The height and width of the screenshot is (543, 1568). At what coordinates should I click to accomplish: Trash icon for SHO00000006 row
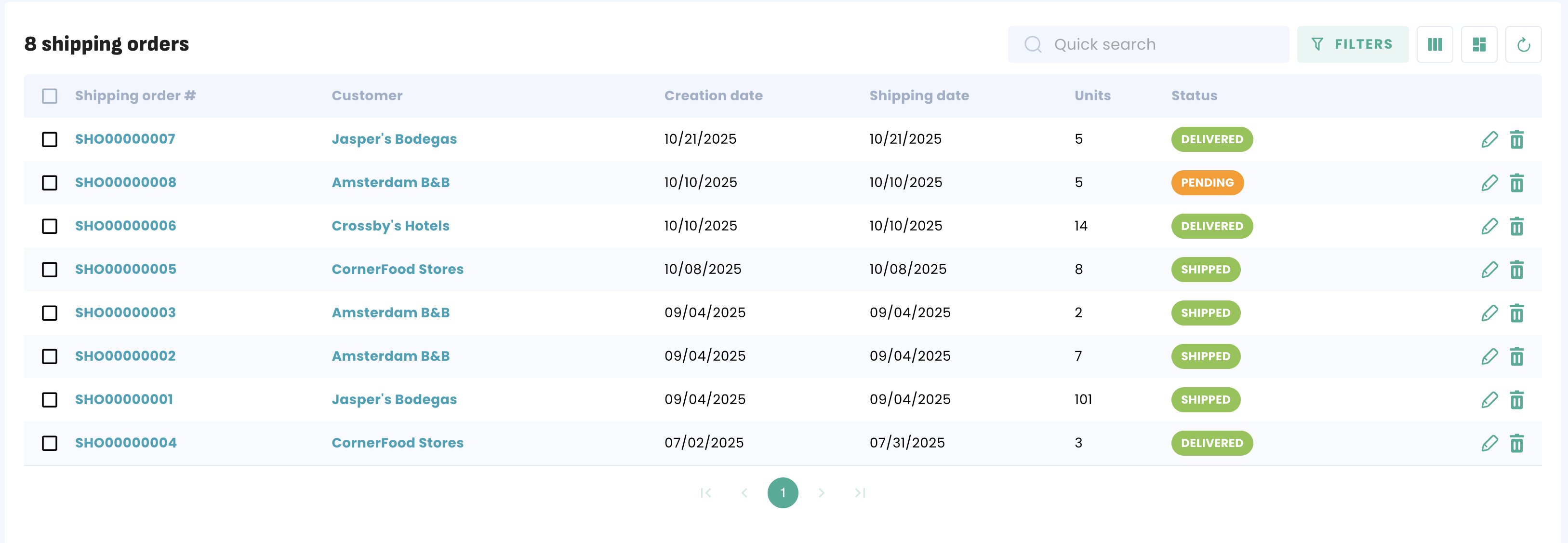click(x=1516, y=226)
